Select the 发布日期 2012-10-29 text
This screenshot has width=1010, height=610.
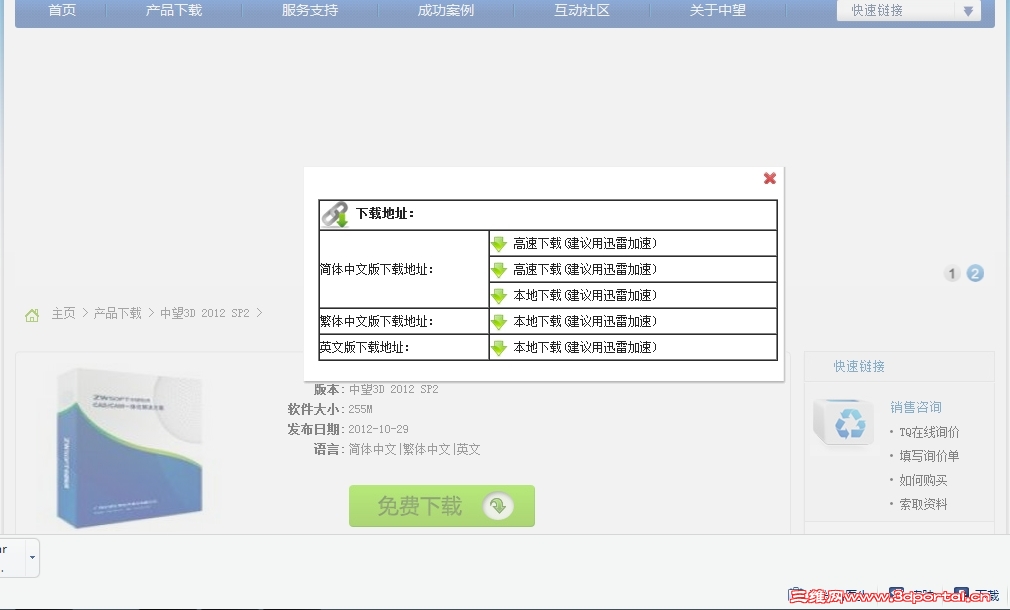pyautogui.click(x=348, y=429)
